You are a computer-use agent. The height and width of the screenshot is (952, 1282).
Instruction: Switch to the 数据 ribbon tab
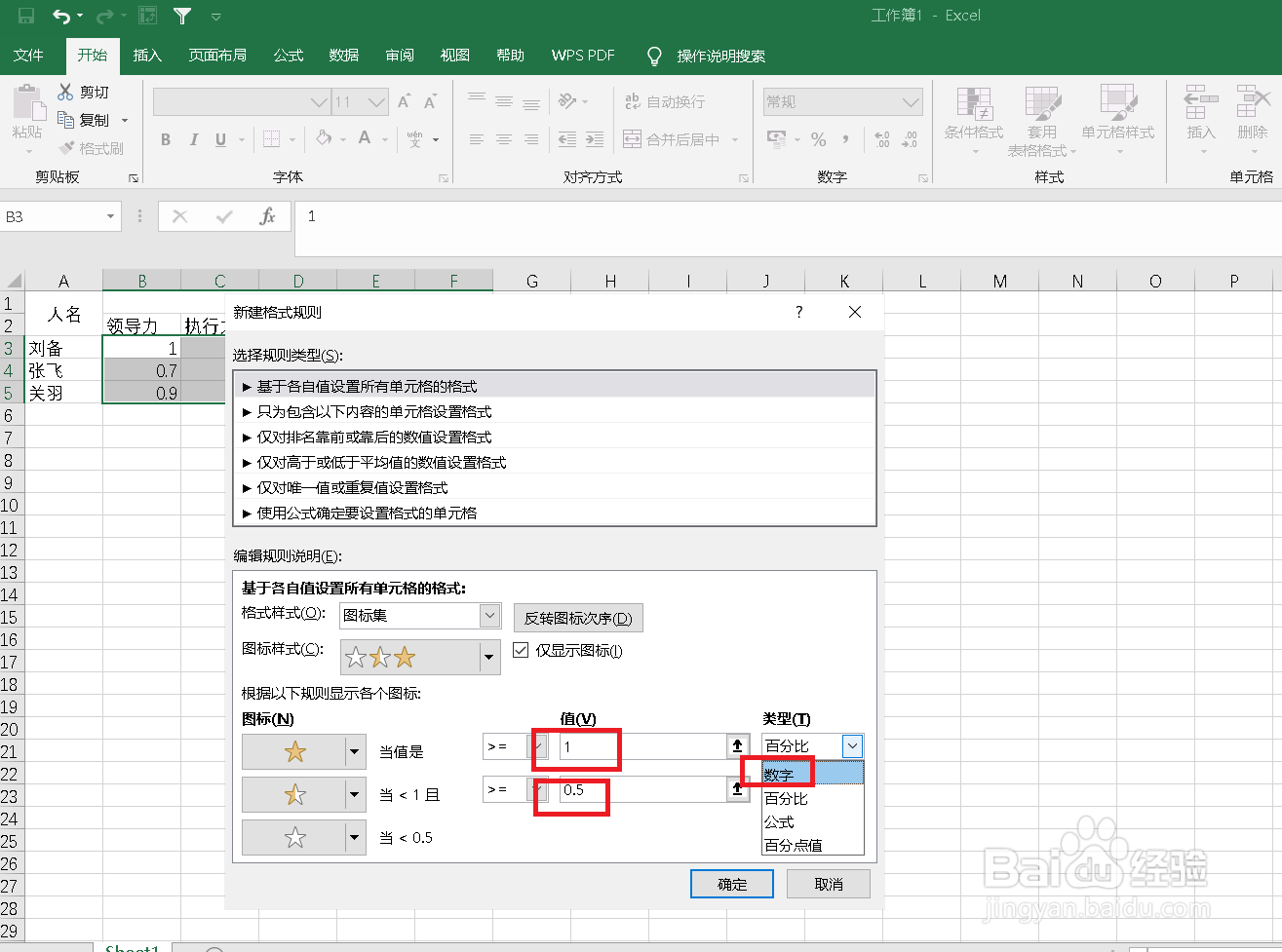tap(343, 56)
